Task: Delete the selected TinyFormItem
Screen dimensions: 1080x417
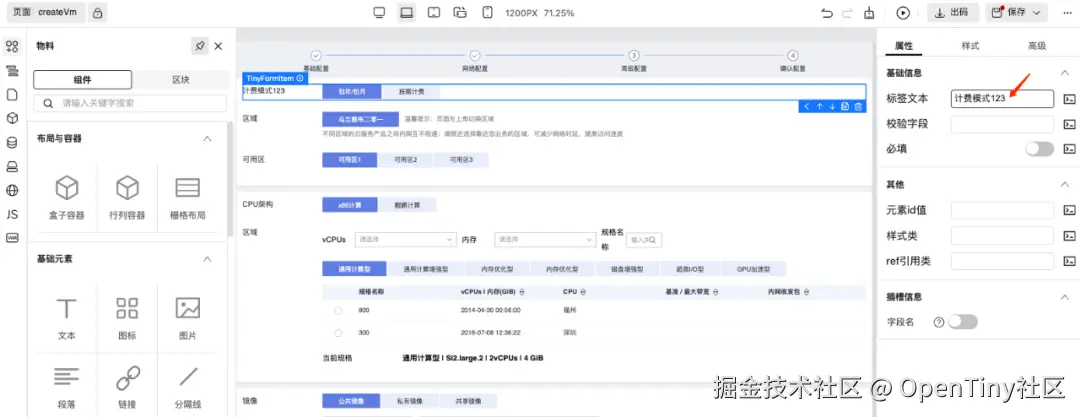Action: [x=858, y=106]
